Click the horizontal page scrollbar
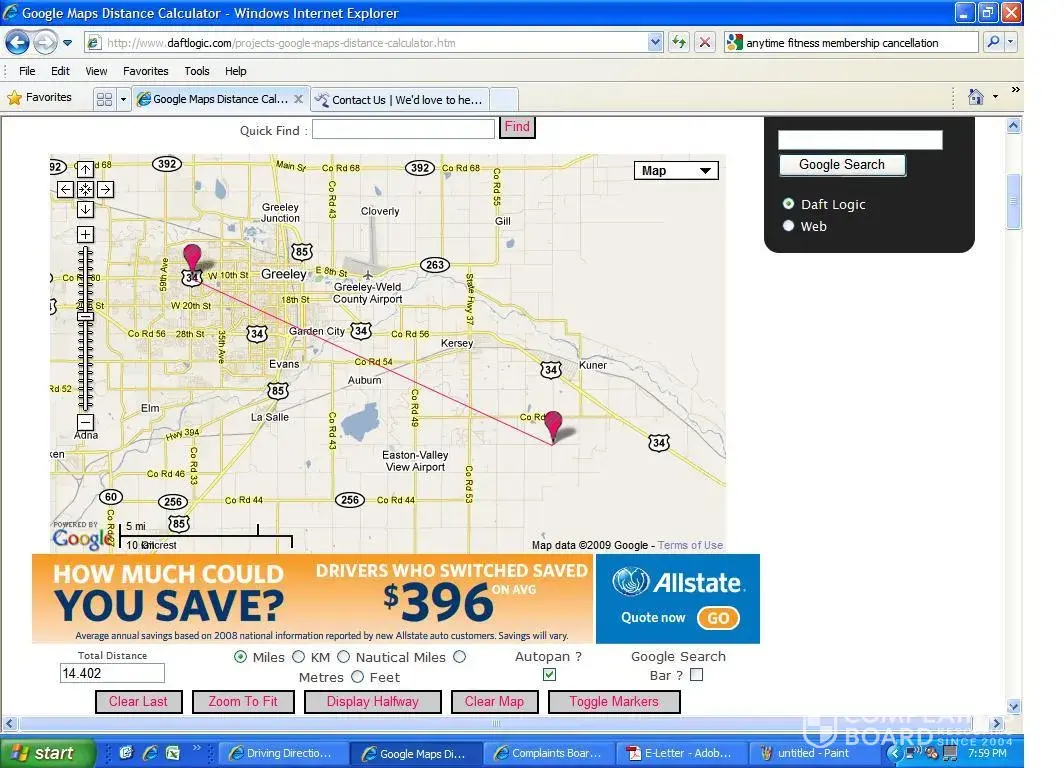The image size is (1064, 768). (x=496, y=723)
